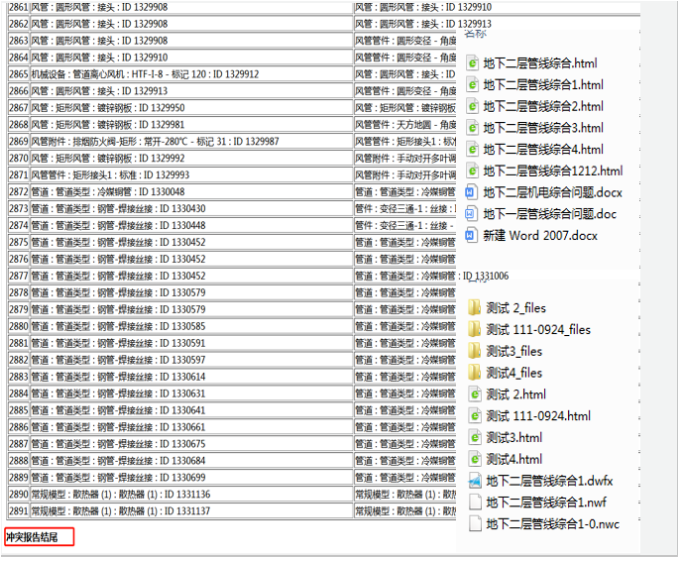
Task: Click dwfx icon of 地下二层管线综合1.dwfx
Action: (475, 481)
